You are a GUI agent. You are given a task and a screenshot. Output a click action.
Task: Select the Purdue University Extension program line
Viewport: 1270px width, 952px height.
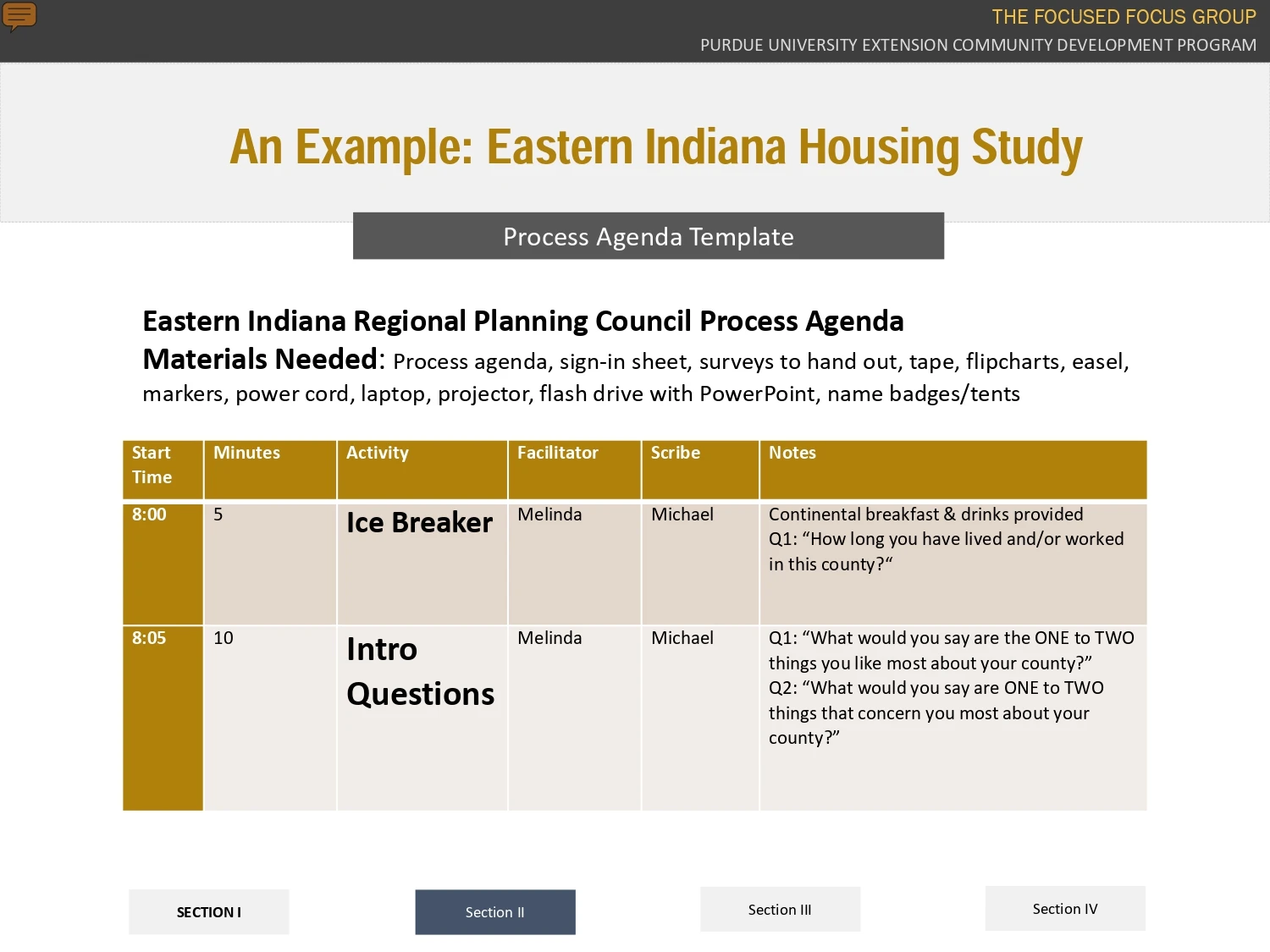tap(978, 45)
